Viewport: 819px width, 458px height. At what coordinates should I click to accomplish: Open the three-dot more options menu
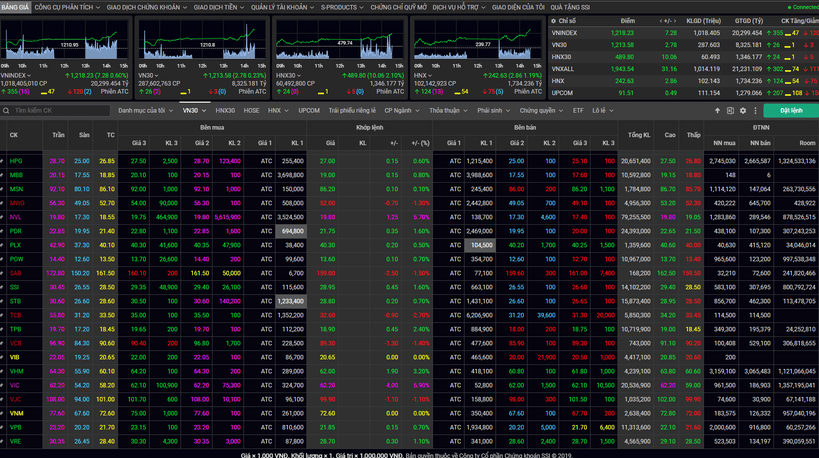click(x=755, y=111)
